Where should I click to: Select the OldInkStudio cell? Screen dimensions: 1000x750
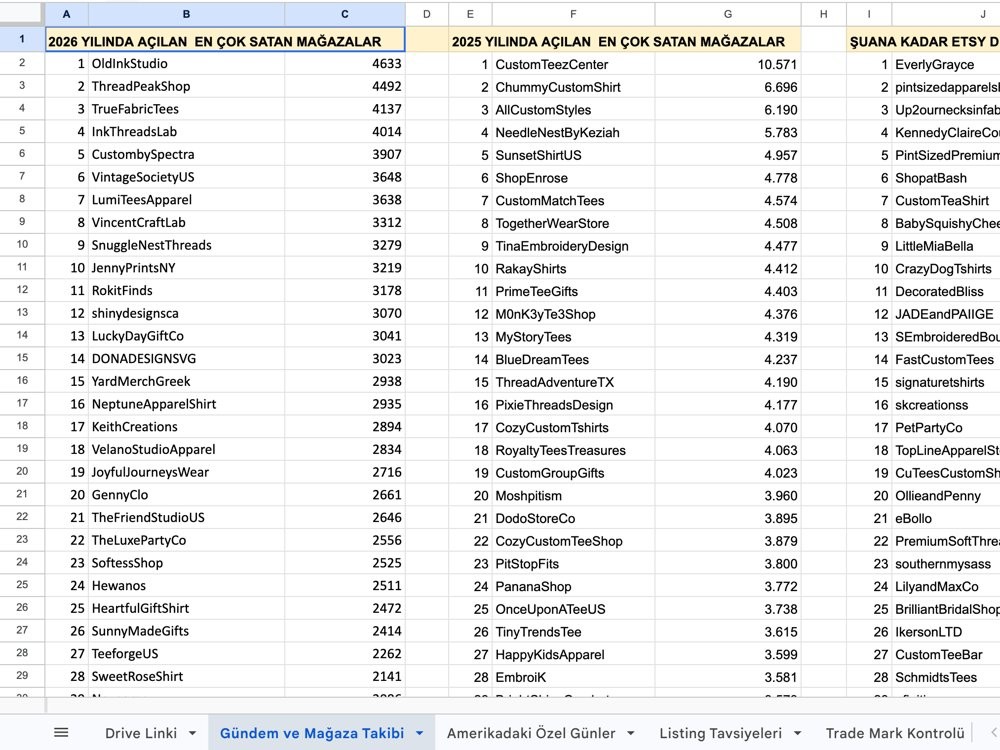pyautogui.click(x=186, y=64)
